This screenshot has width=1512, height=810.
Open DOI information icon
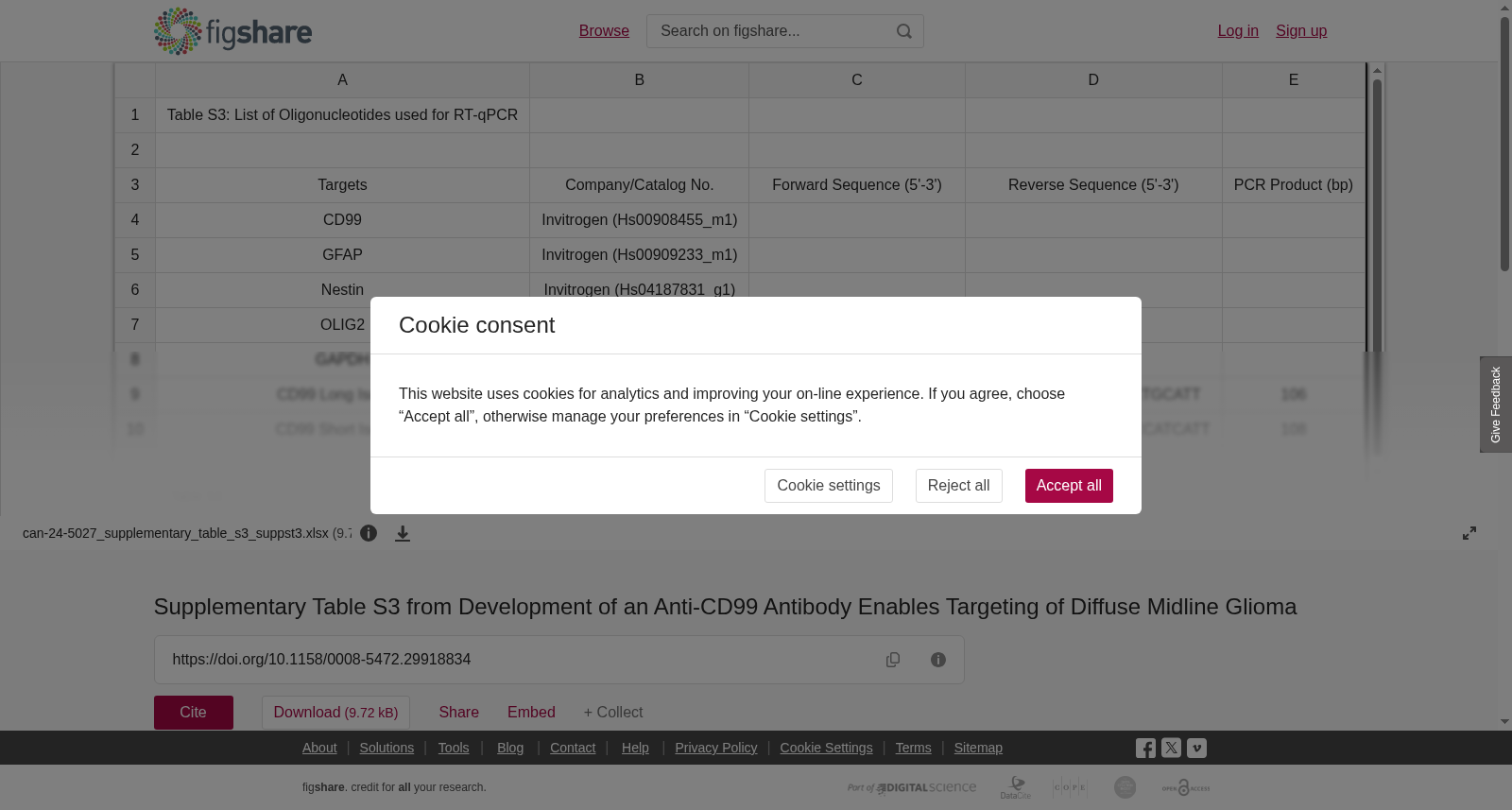(938, 660)
